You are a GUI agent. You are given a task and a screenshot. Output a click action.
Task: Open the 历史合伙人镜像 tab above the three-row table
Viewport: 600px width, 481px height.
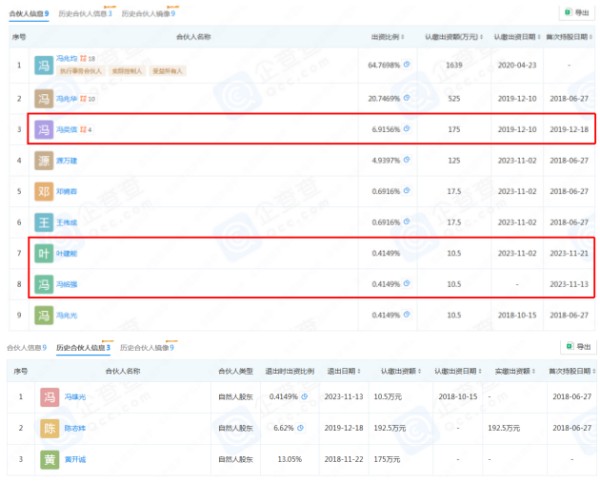click(x=147, y=348)
